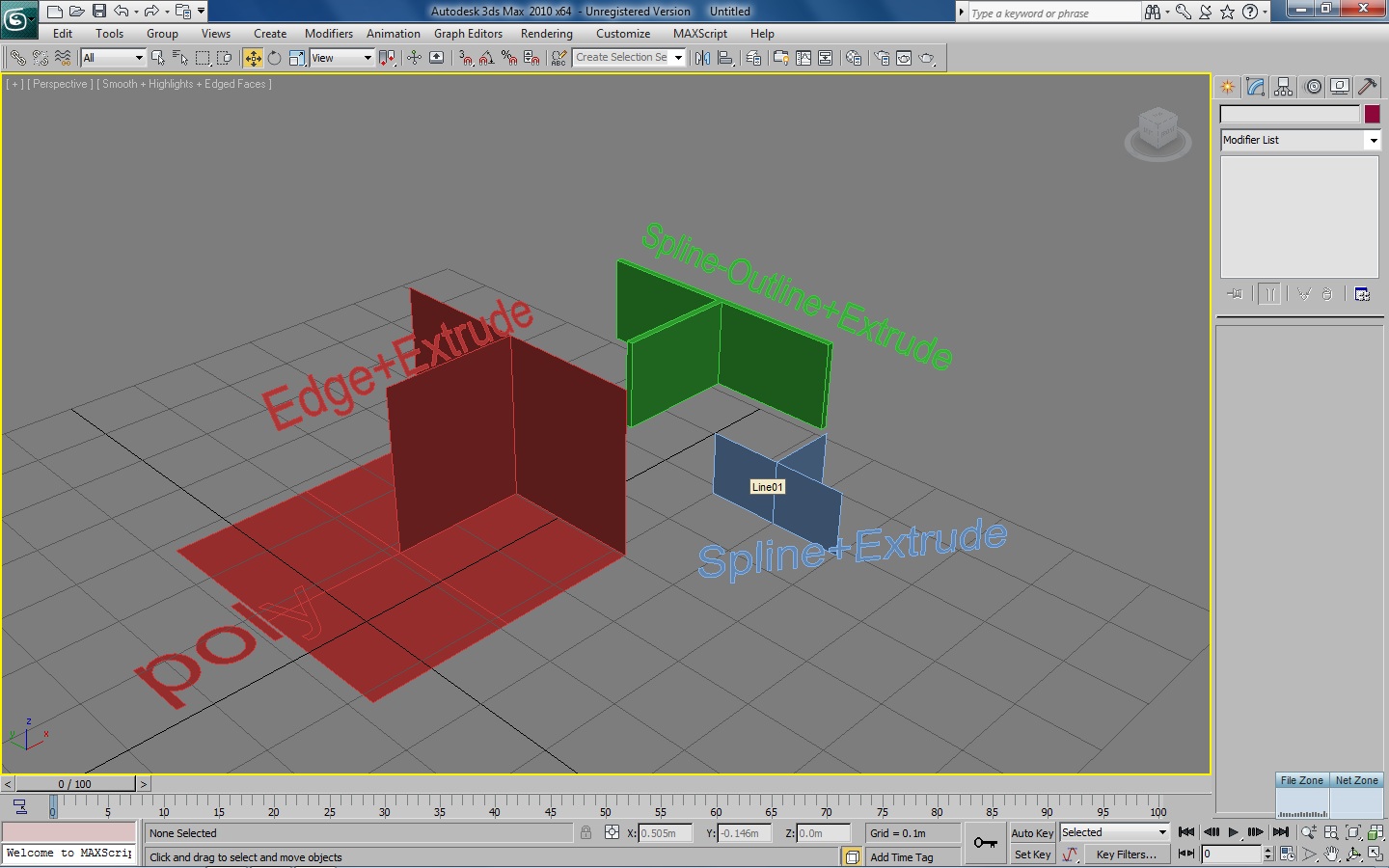Viewport: 1389px width, 868px height.
Task: Toggle Window/Crossing selection mode
Action: pos(225,58)
